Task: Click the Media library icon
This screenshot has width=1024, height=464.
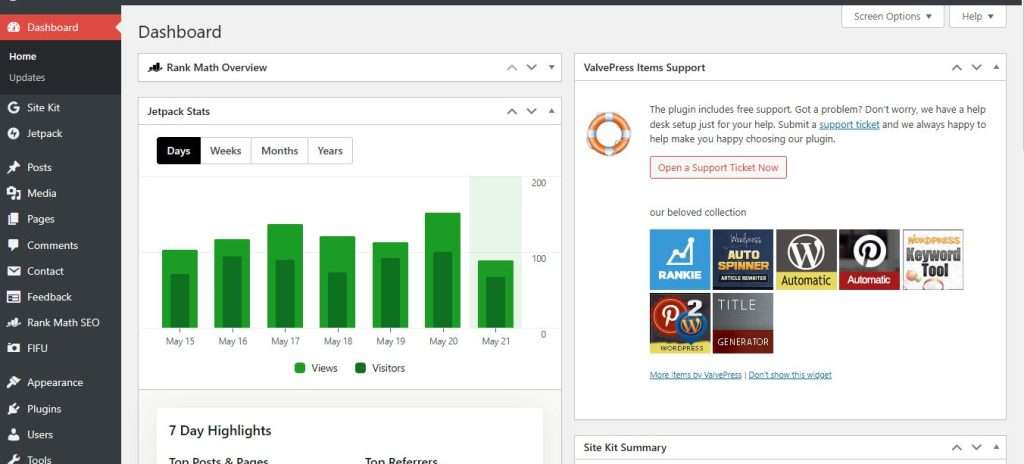Action: [14, 193]
